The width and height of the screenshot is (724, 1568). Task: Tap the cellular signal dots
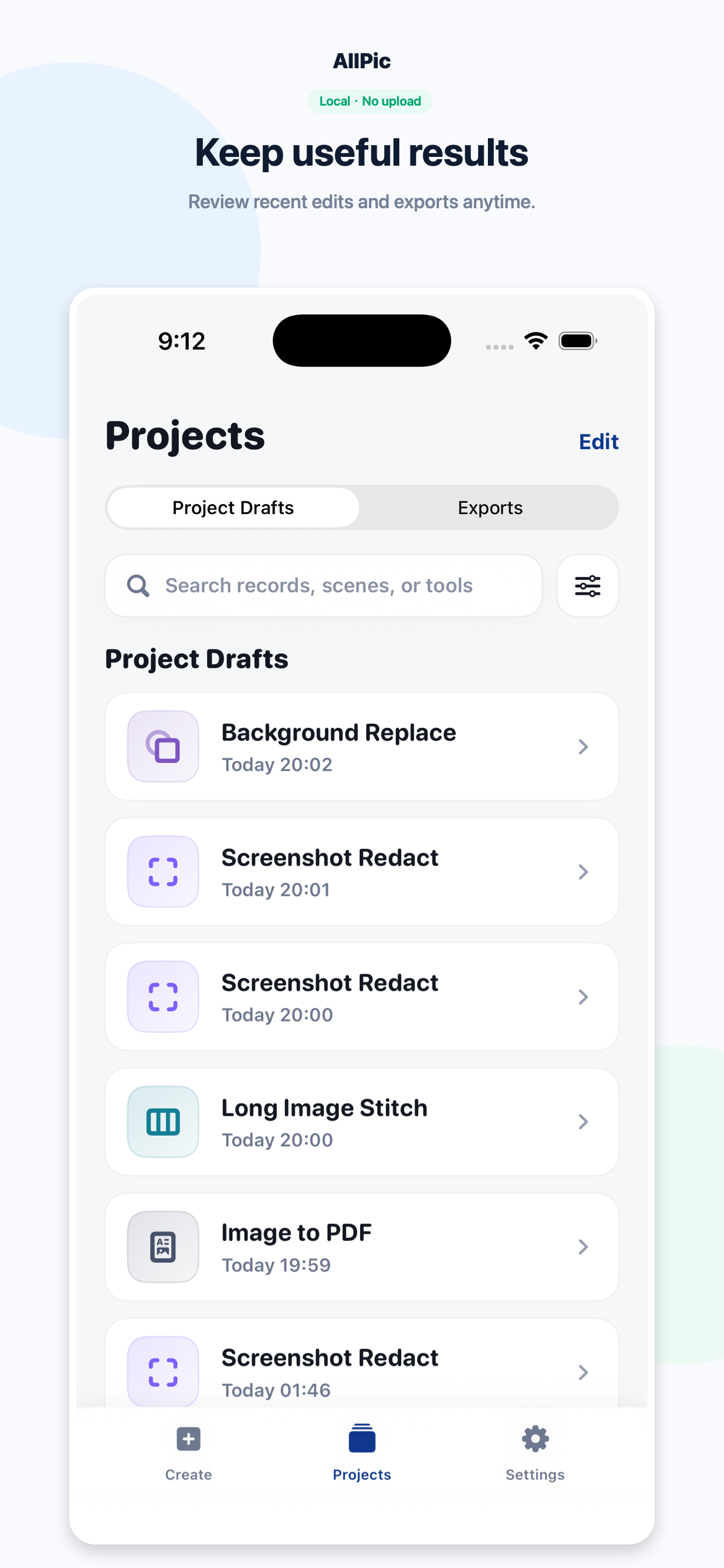pos(500,347)
